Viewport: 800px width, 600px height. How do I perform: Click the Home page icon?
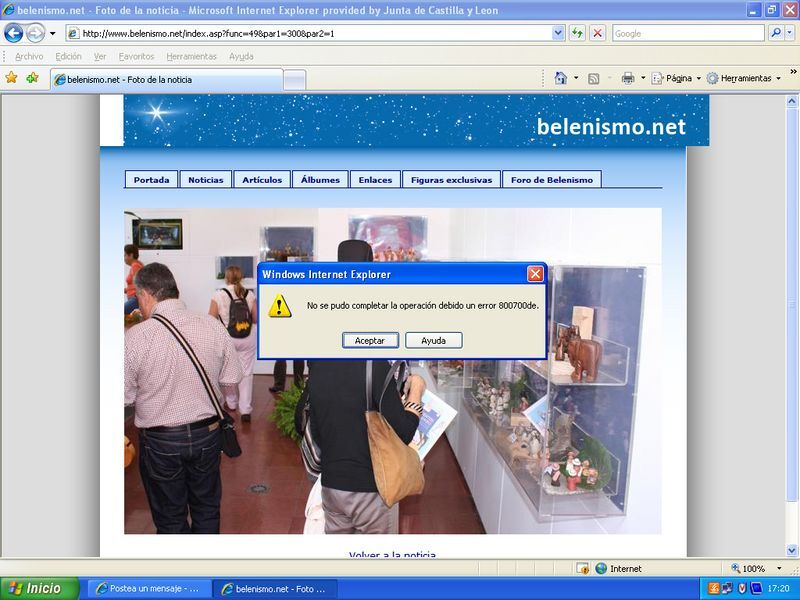(x=561, y=78)
